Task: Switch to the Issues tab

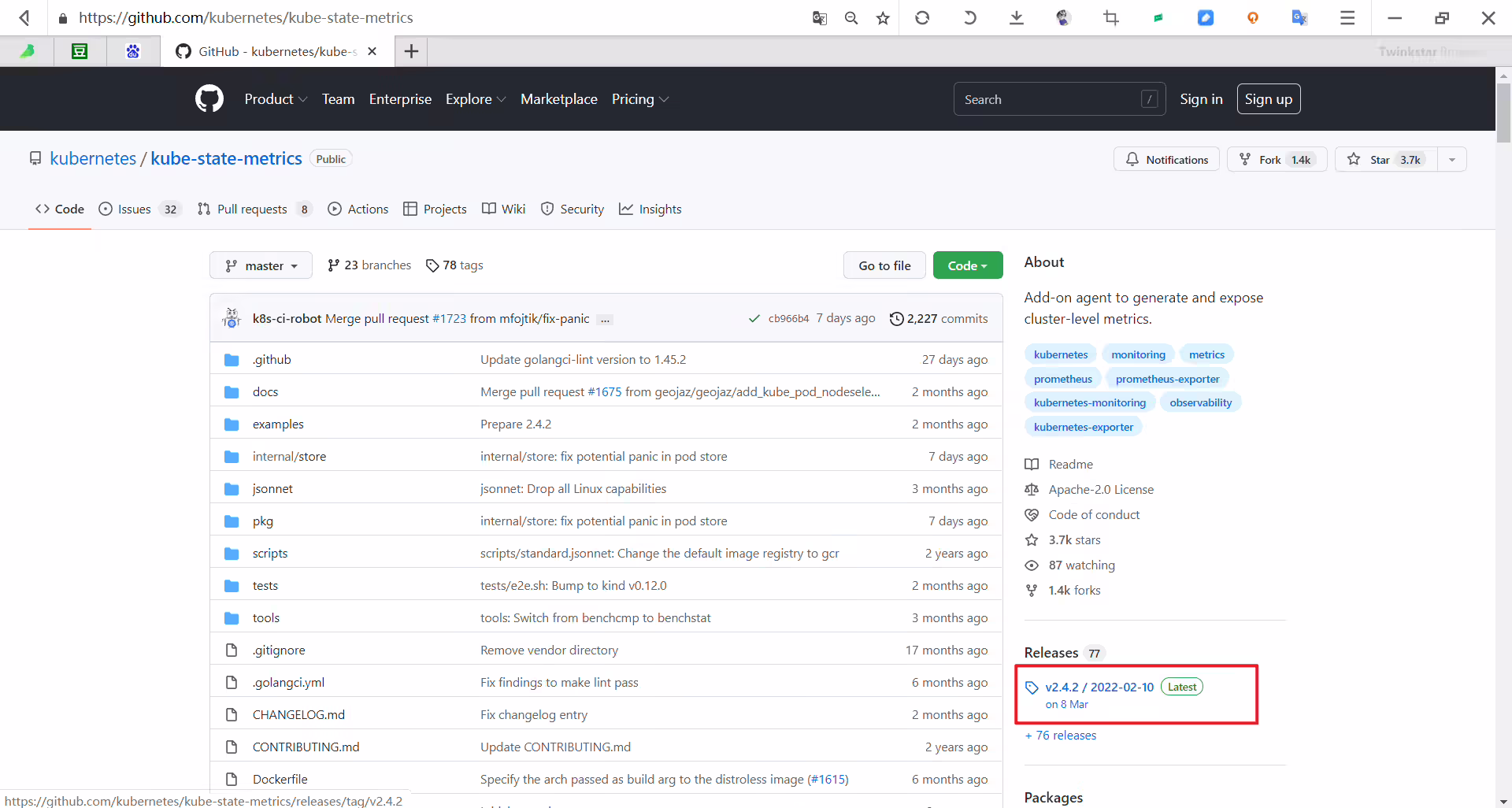Action: [x=140, y=209]
